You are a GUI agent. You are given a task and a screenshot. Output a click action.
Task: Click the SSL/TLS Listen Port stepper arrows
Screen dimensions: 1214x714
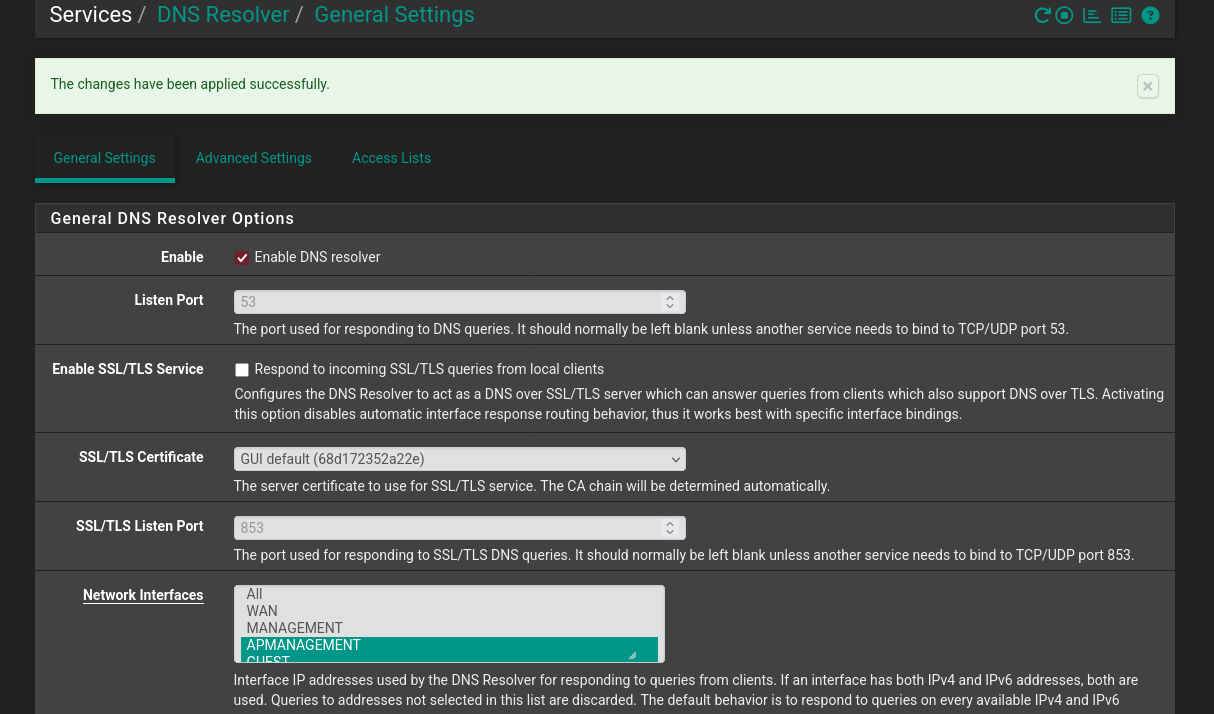click(669, 528)
